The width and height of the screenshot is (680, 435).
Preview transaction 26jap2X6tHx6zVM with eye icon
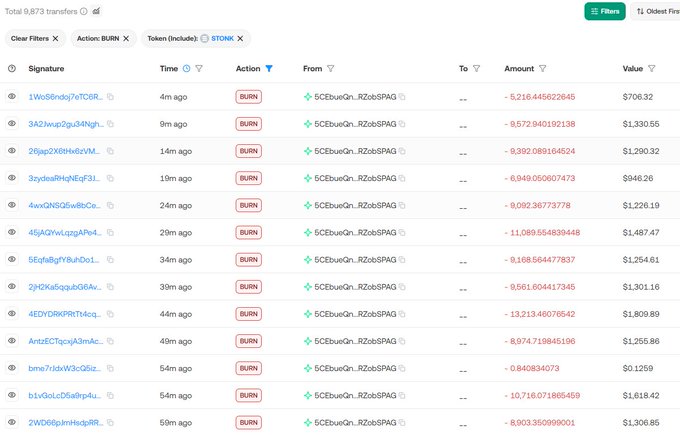tap(12, 150)
